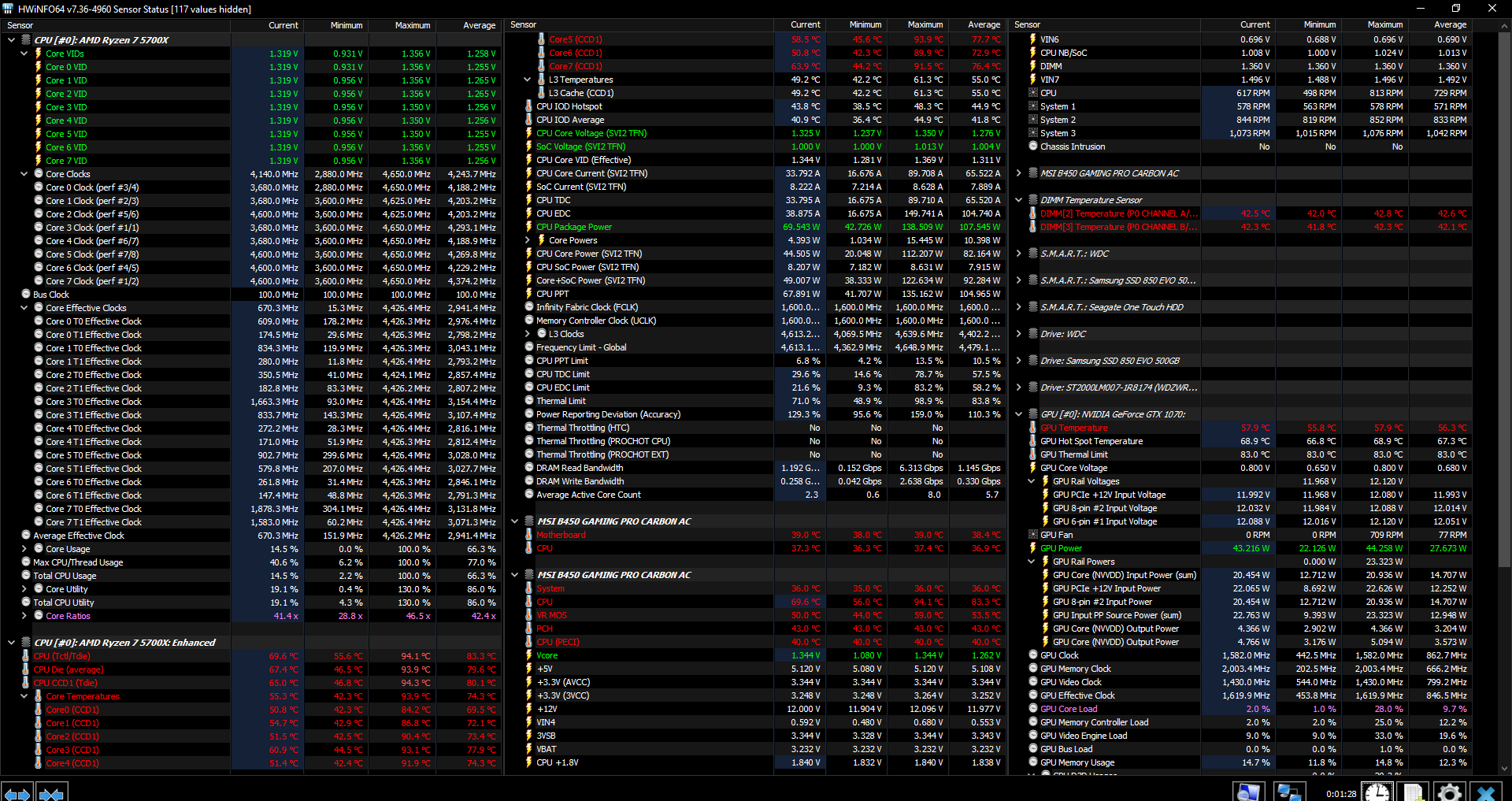Select the GPU Memory Usage row

click(x=1249, y=762)
